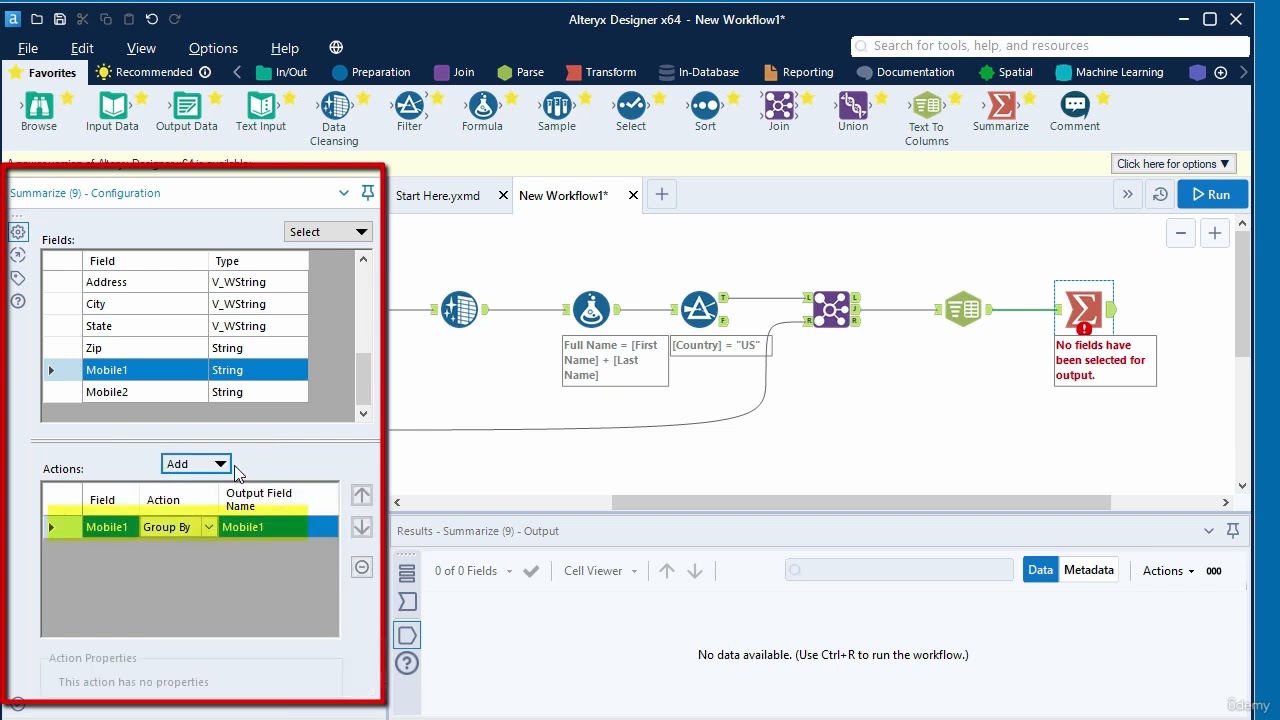1280x720 pixels.
Task: Open the annotation tag tab
Action: 18,278
